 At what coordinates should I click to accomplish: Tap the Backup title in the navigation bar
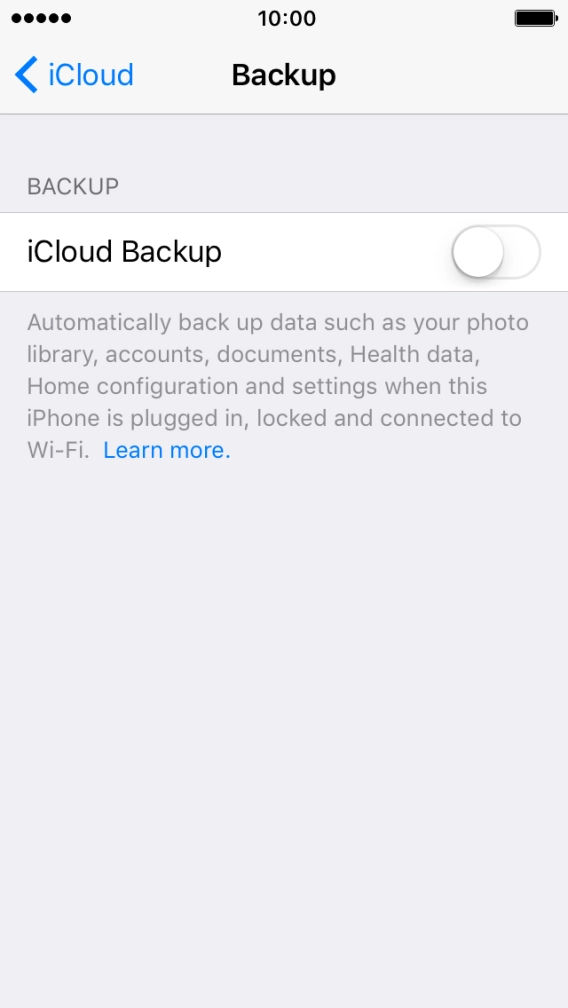283,75
